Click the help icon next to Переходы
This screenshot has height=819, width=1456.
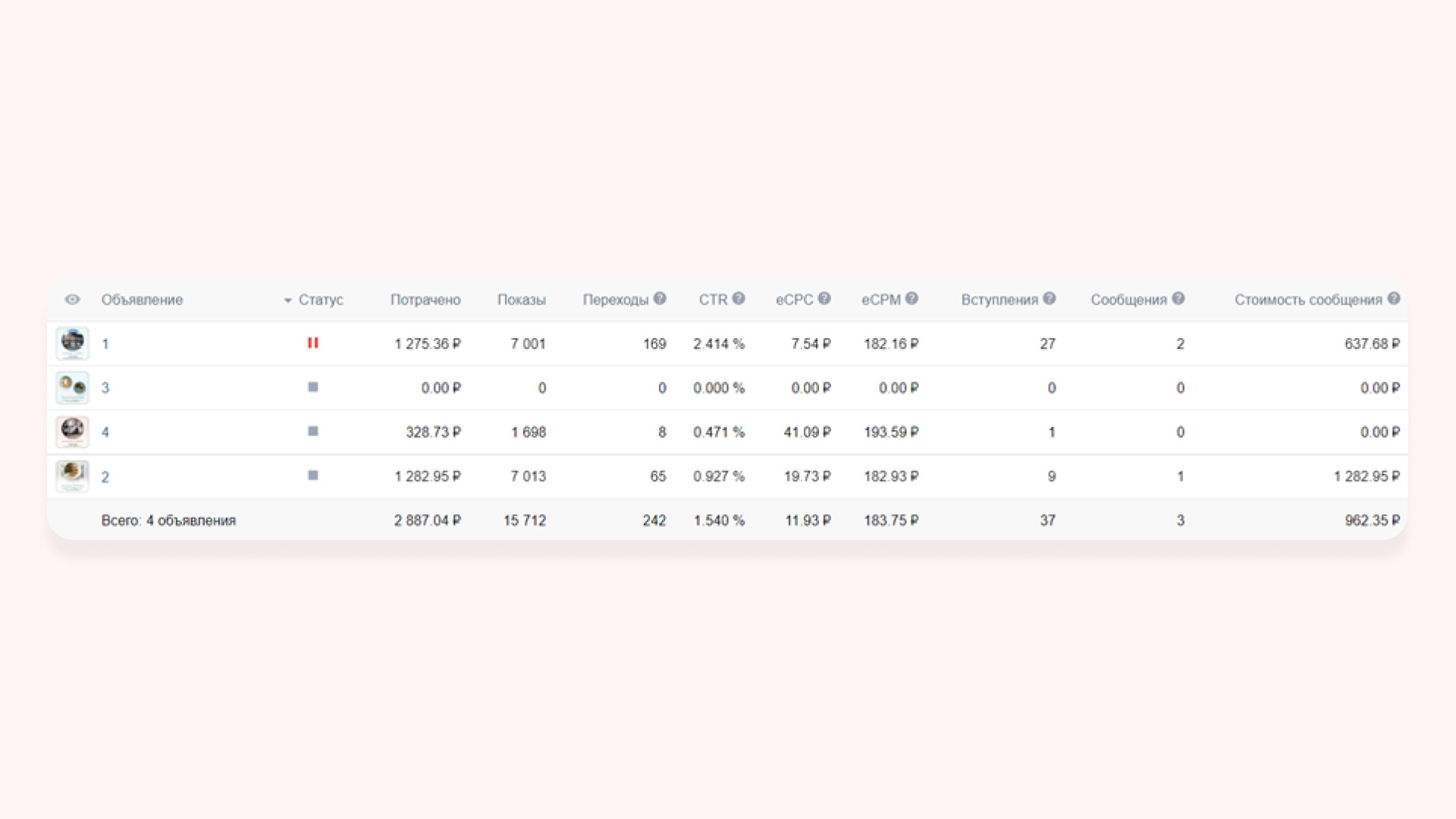point(660,299)
